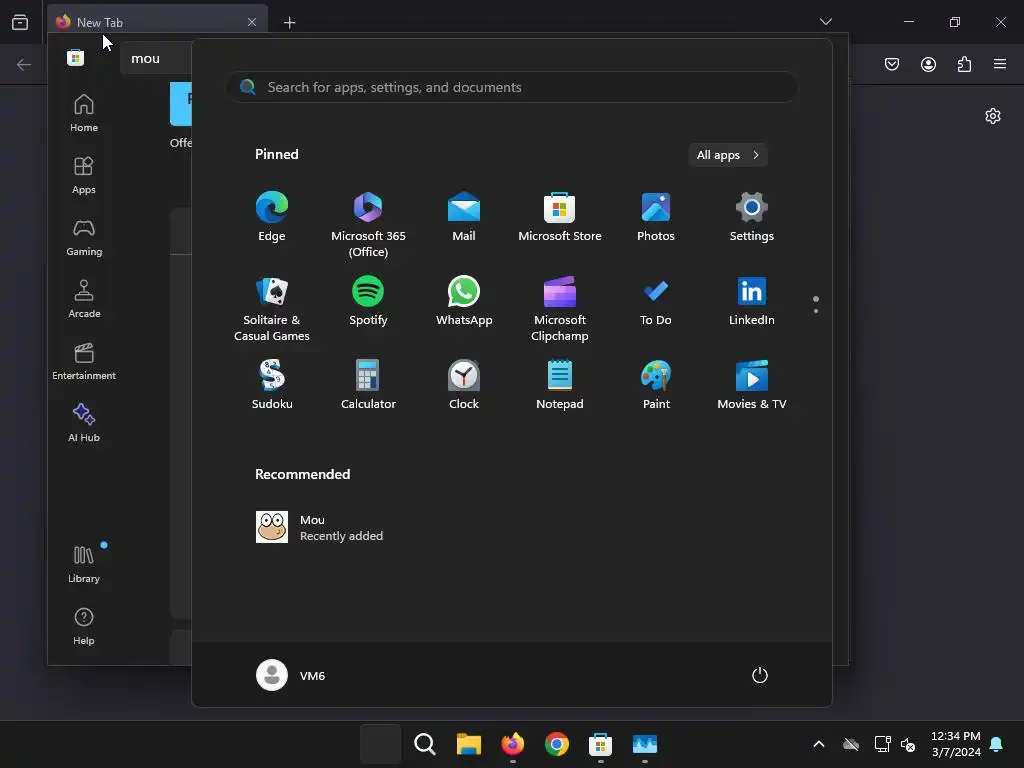1024x768 pixels.
Task: Launch WhatsApp from Start menu
Action: [x=464, y=302]
